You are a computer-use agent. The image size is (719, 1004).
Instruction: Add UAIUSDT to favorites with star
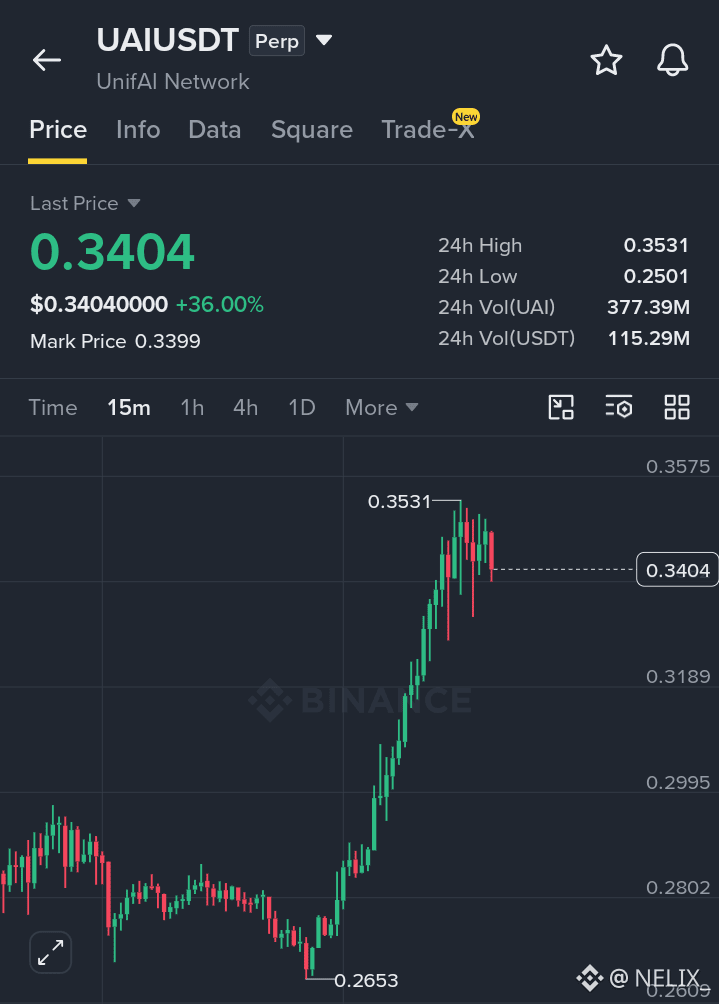click(606, 60)
